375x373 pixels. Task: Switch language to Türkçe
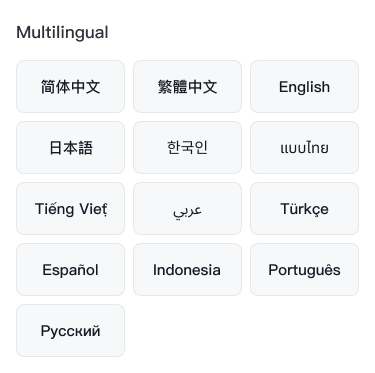[x=304, y=209]
